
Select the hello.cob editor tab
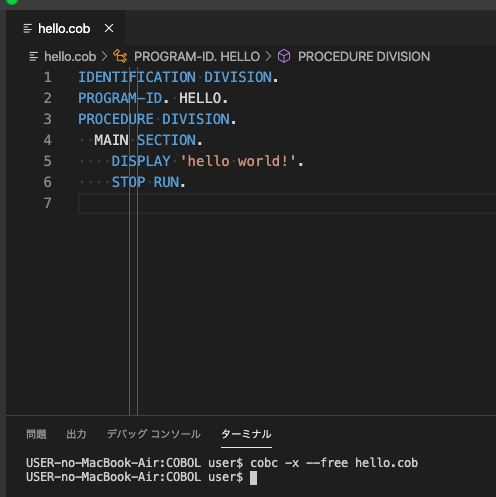(65, 28)
